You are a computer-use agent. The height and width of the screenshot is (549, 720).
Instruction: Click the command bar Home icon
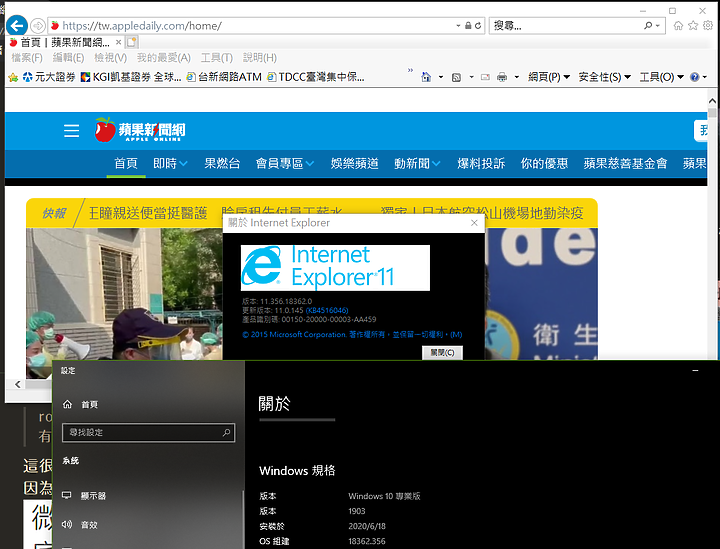click(x=426, y=77)
